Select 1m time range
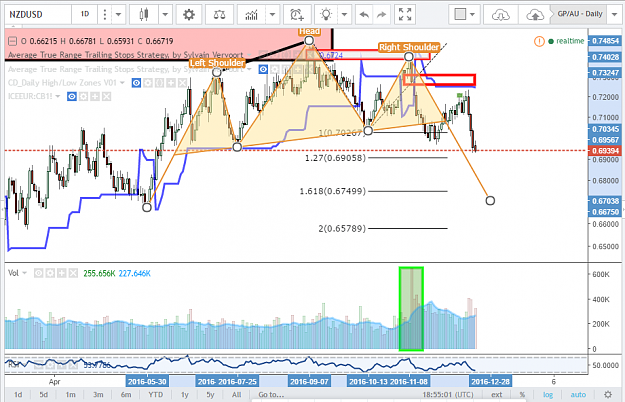 pos(70,394)
